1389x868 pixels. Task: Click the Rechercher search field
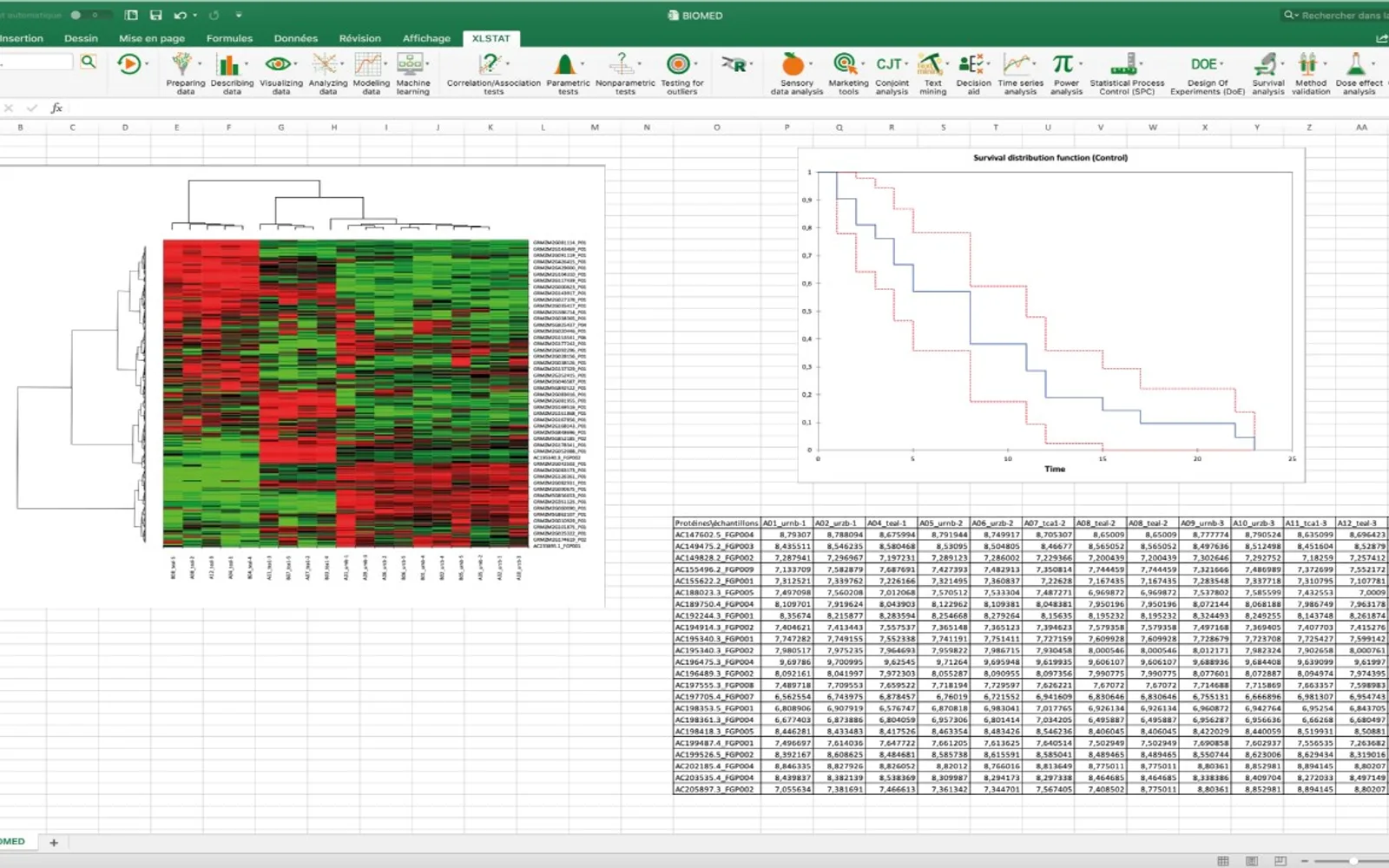pyautogui.click(x=1337, y=15)
